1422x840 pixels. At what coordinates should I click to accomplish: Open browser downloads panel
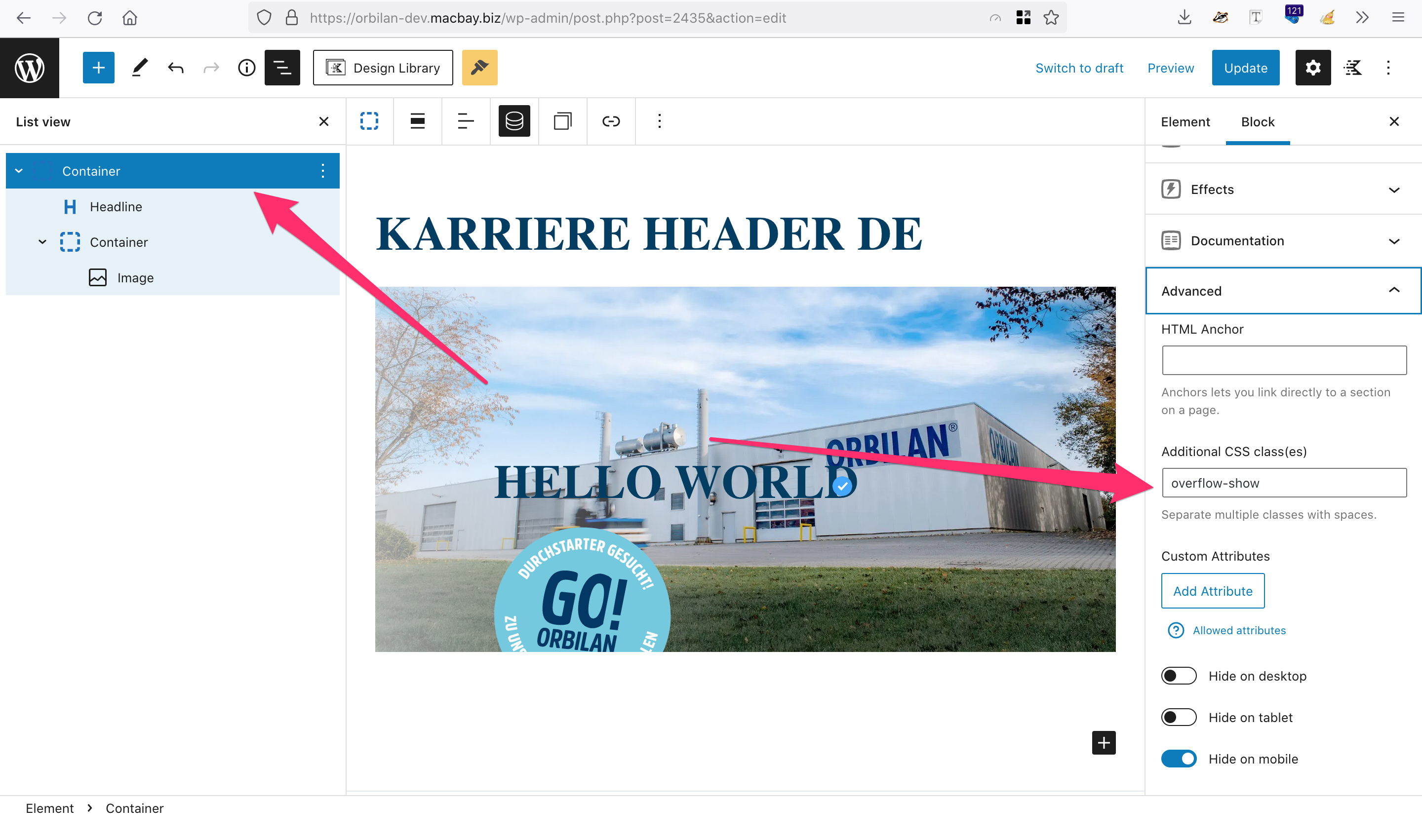click(x=1184, y=18)
